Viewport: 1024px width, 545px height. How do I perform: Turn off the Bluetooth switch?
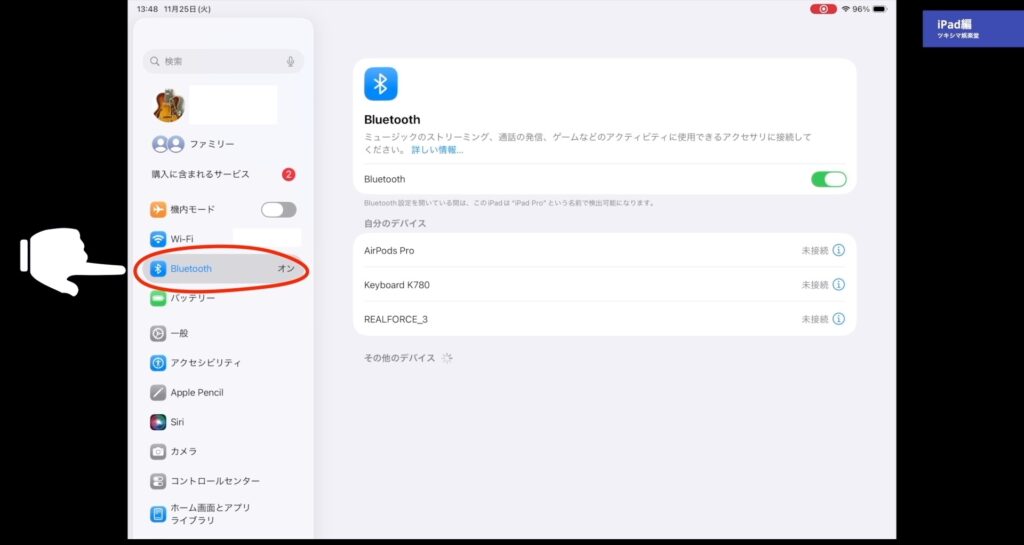tap(828, 179)
